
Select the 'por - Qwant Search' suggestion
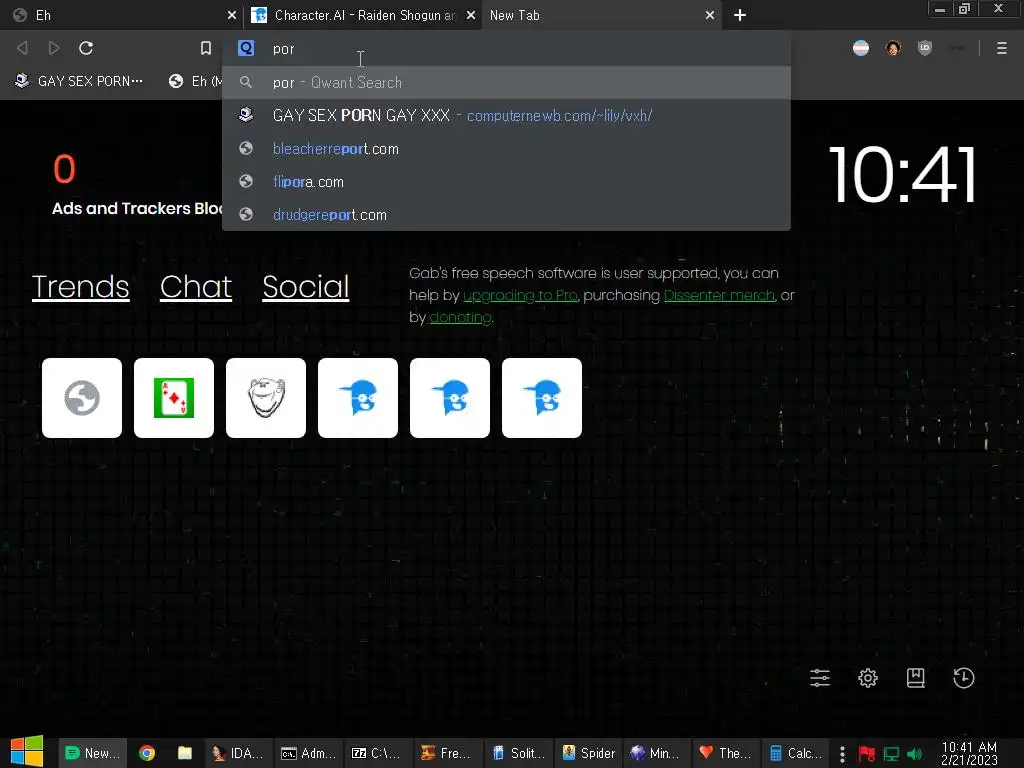point(506,82)
